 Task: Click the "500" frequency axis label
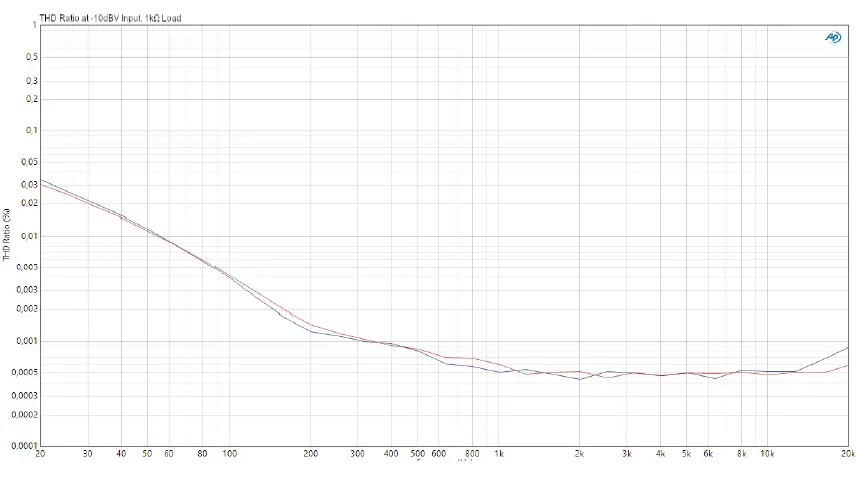tap(417, 454)
